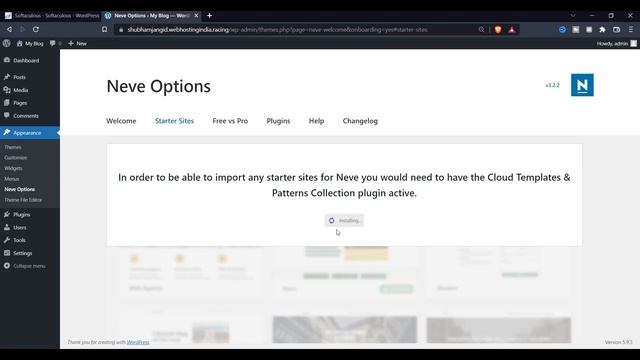Screen dimensions: 640x360
Task: Switch to the Welcome tab
Action: 121,121
